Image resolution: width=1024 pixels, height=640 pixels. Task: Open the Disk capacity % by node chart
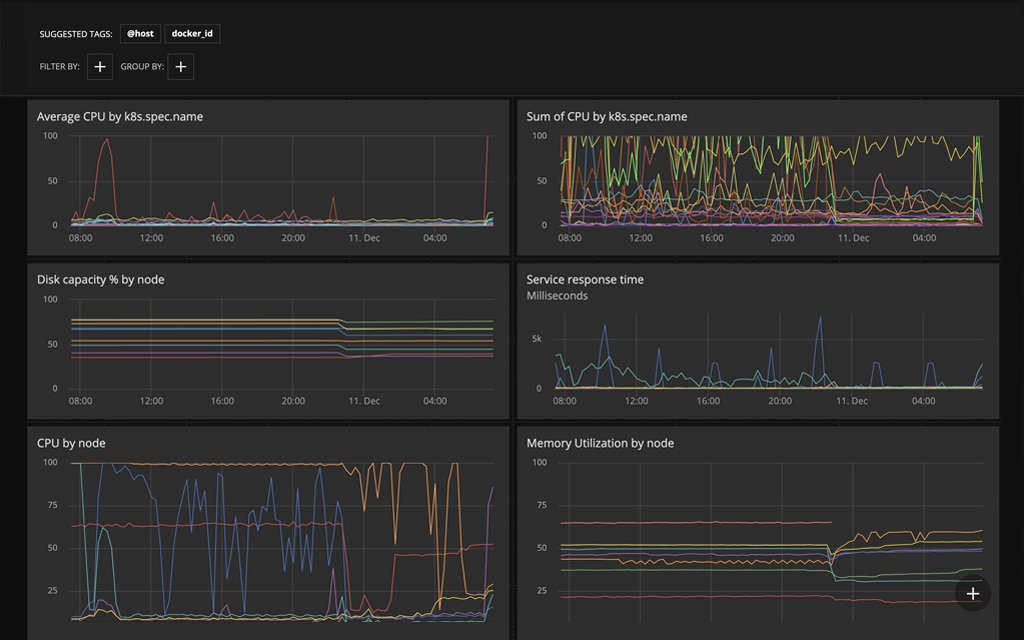pyautogui.click(x=101, y=280)
